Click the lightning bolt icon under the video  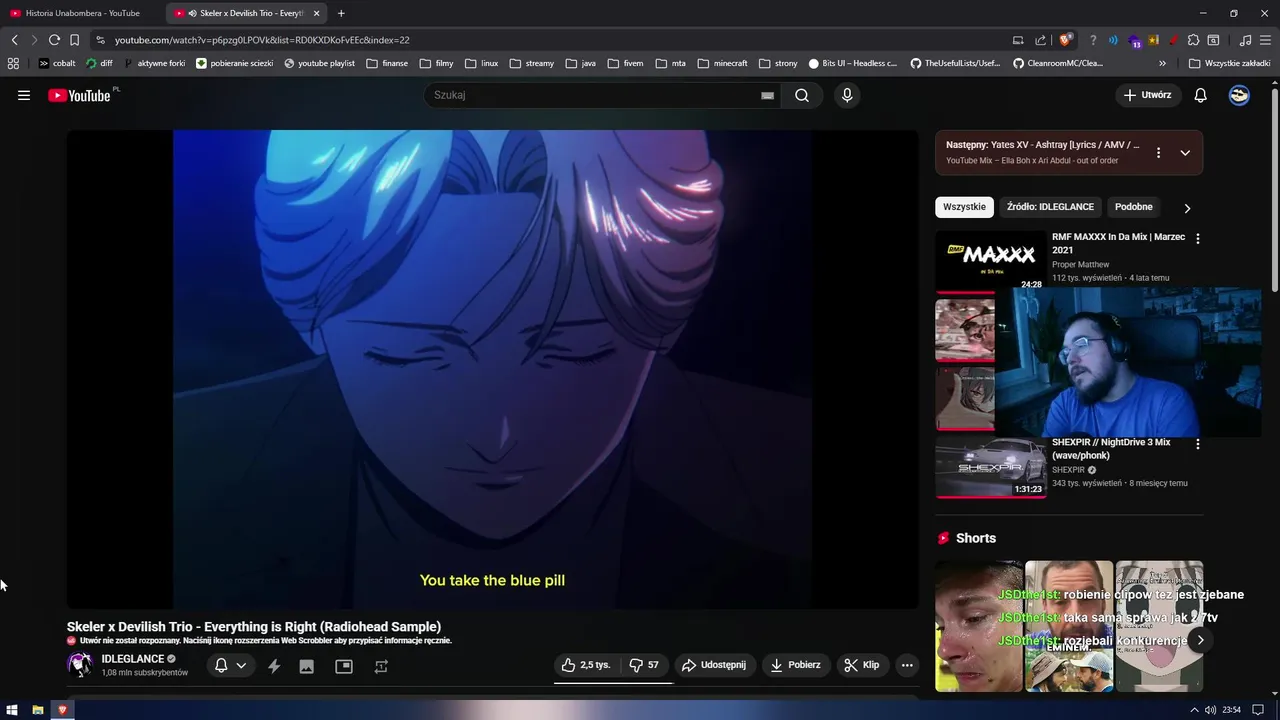(x=274, y=666)
